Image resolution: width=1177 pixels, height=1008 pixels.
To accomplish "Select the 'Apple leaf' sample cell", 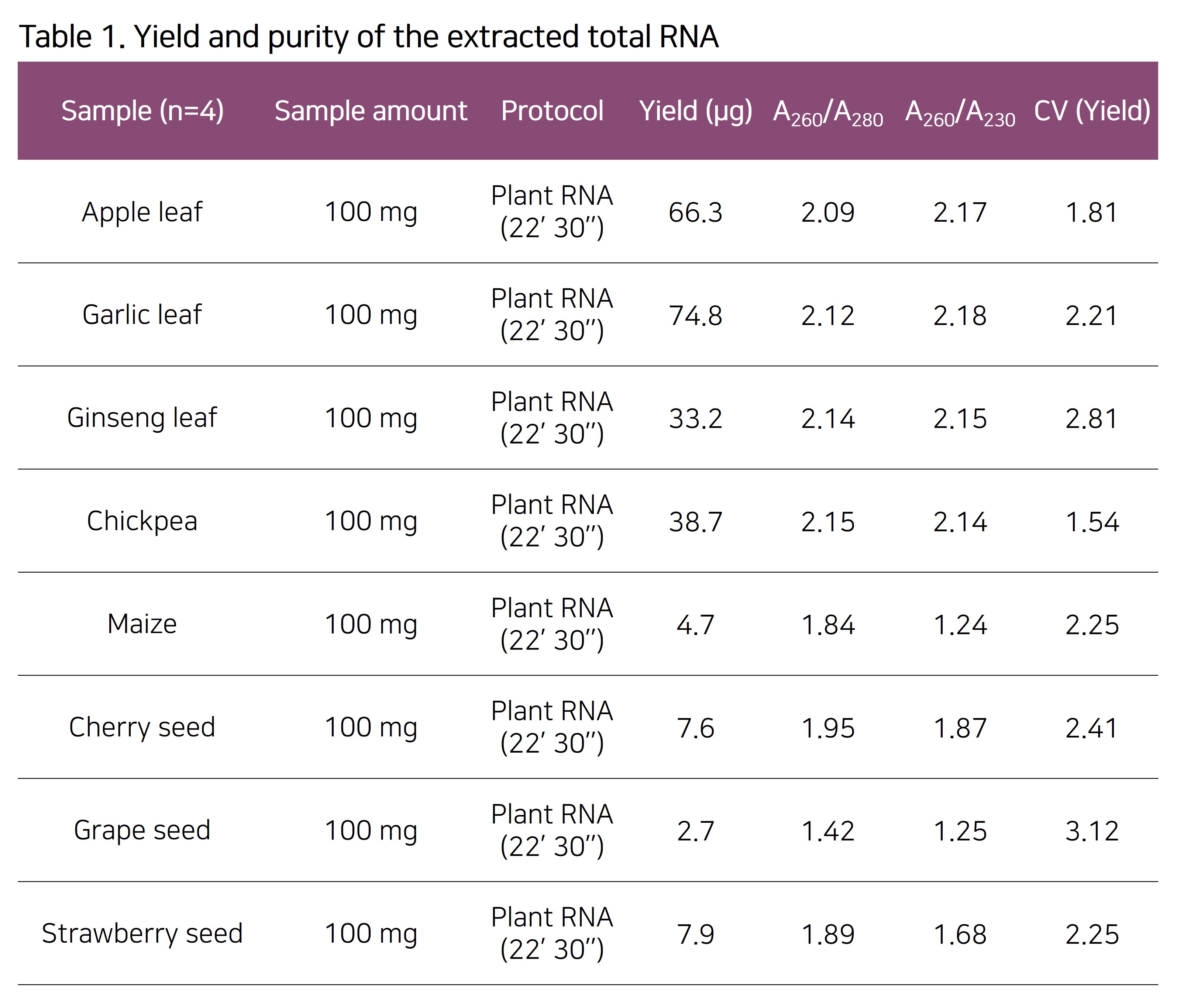I will pos(142,213).
